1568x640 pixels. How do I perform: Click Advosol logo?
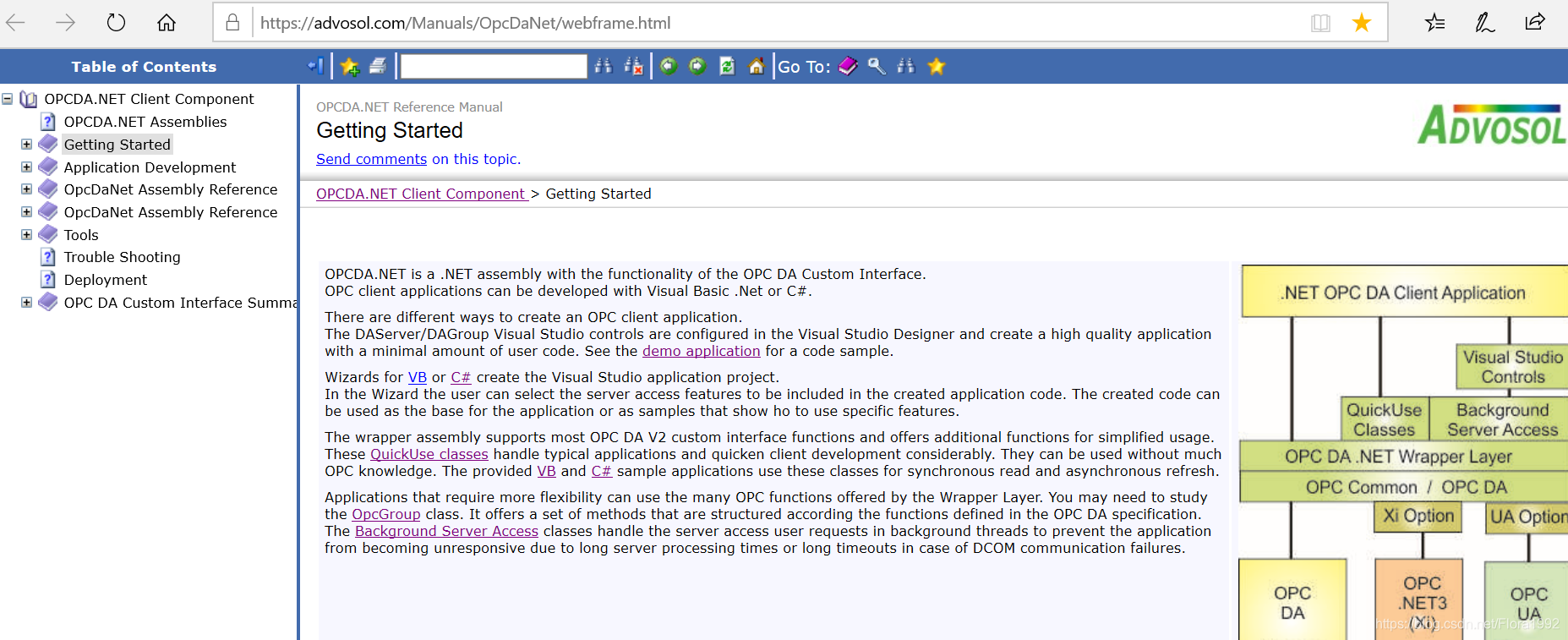pyautogui.click(x=1492, y=124)
